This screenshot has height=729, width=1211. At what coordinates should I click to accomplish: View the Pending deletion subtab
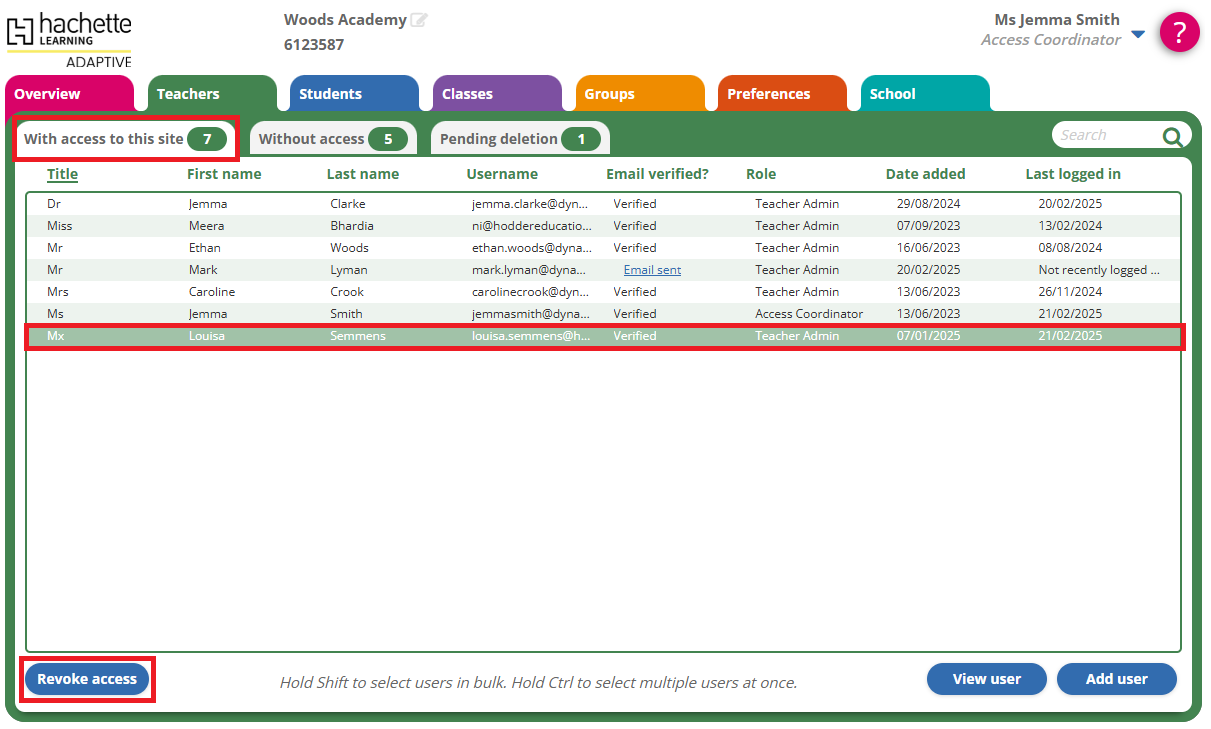coord(519,139)
